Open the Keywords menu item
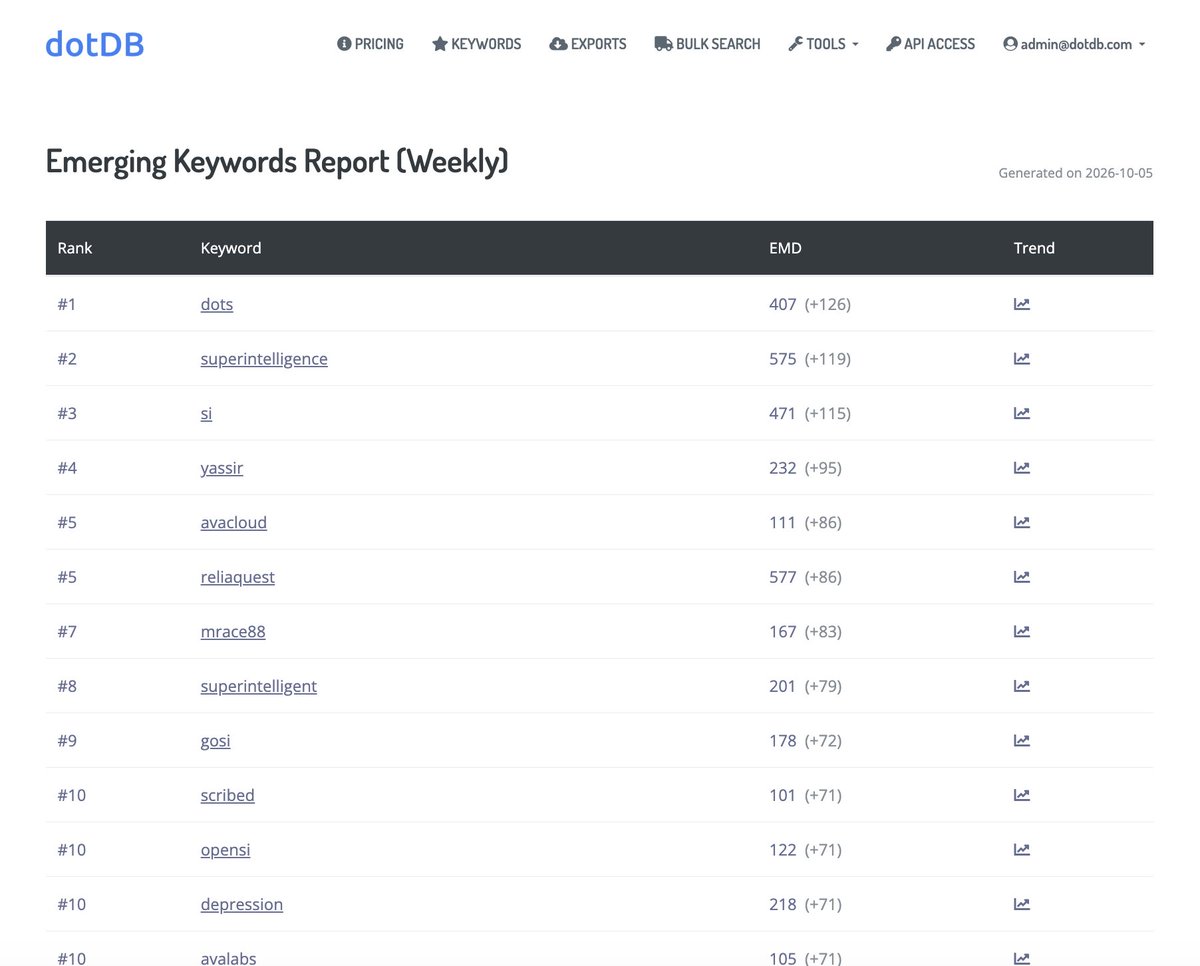1200x966 pixels. 476,44
